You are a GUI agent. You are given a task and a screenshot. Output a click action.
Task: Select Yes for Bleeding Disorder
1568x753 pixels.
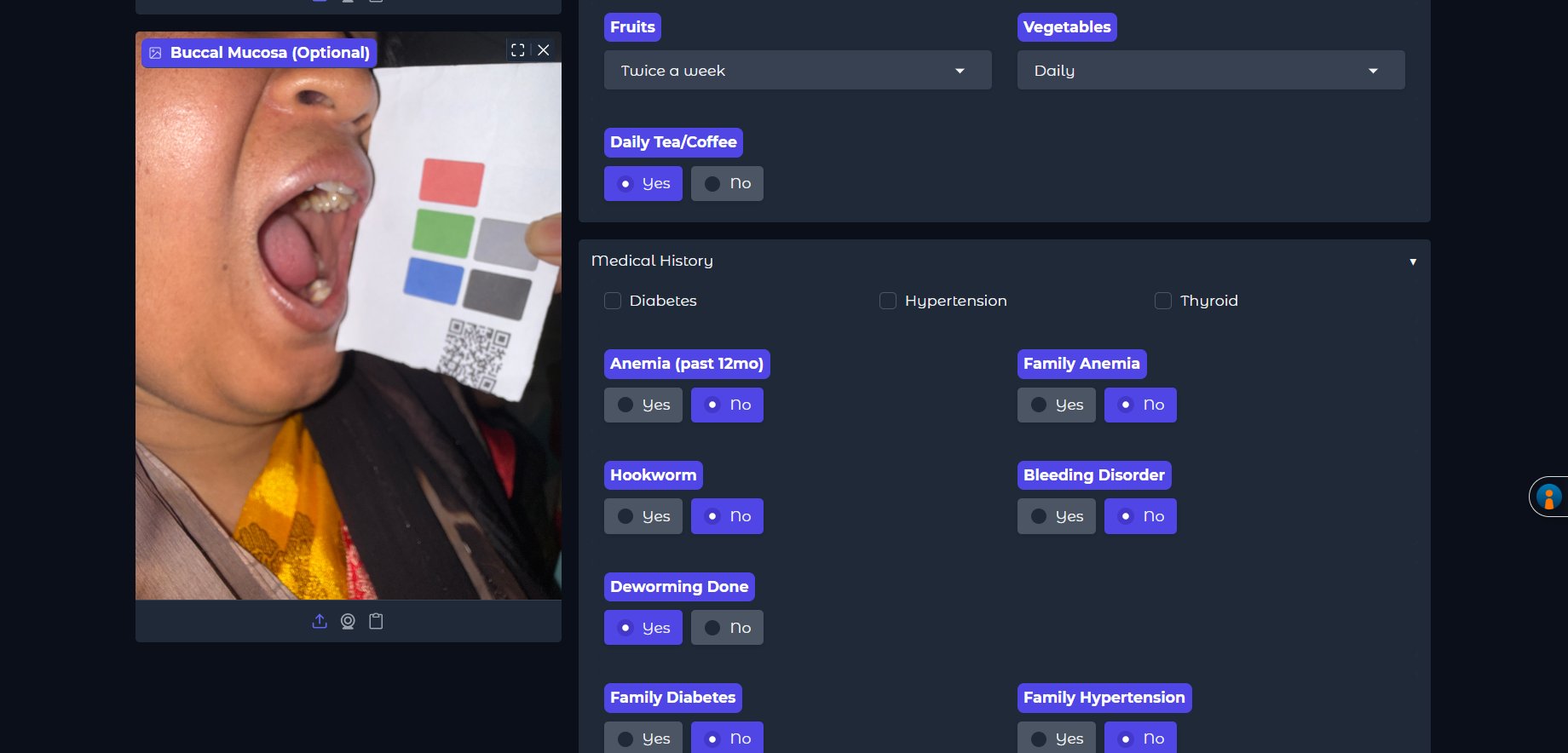pos(1056,516)
